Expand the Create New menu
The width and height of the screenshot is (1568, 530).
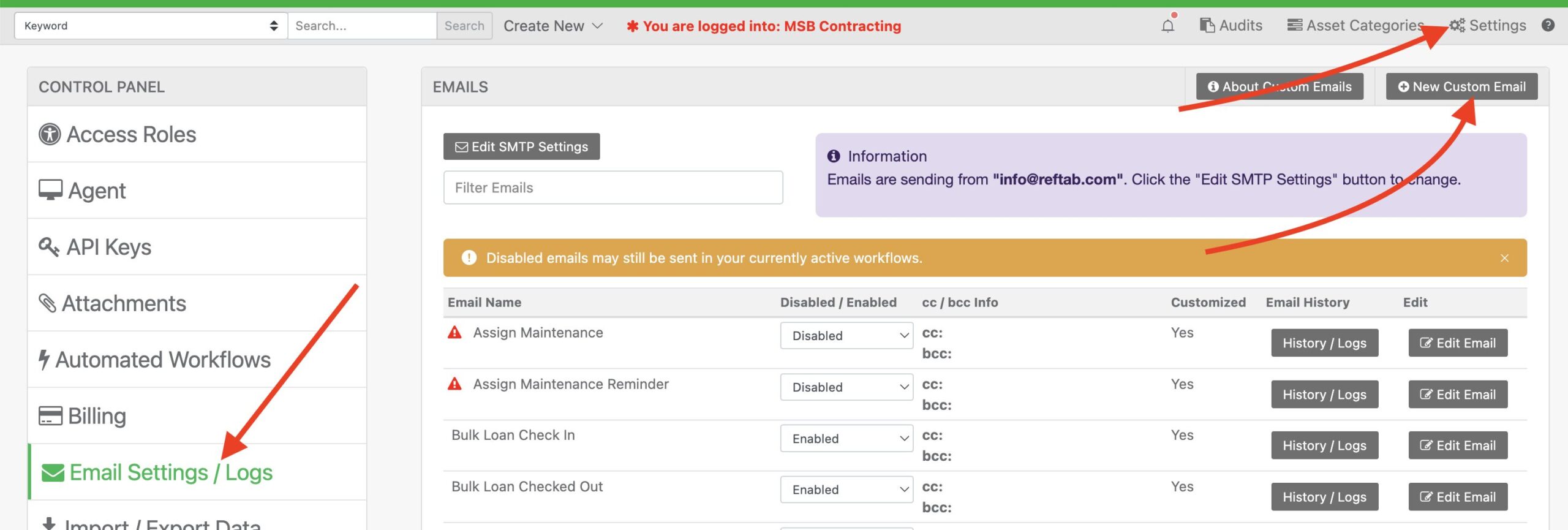click(x=553, y=26)
